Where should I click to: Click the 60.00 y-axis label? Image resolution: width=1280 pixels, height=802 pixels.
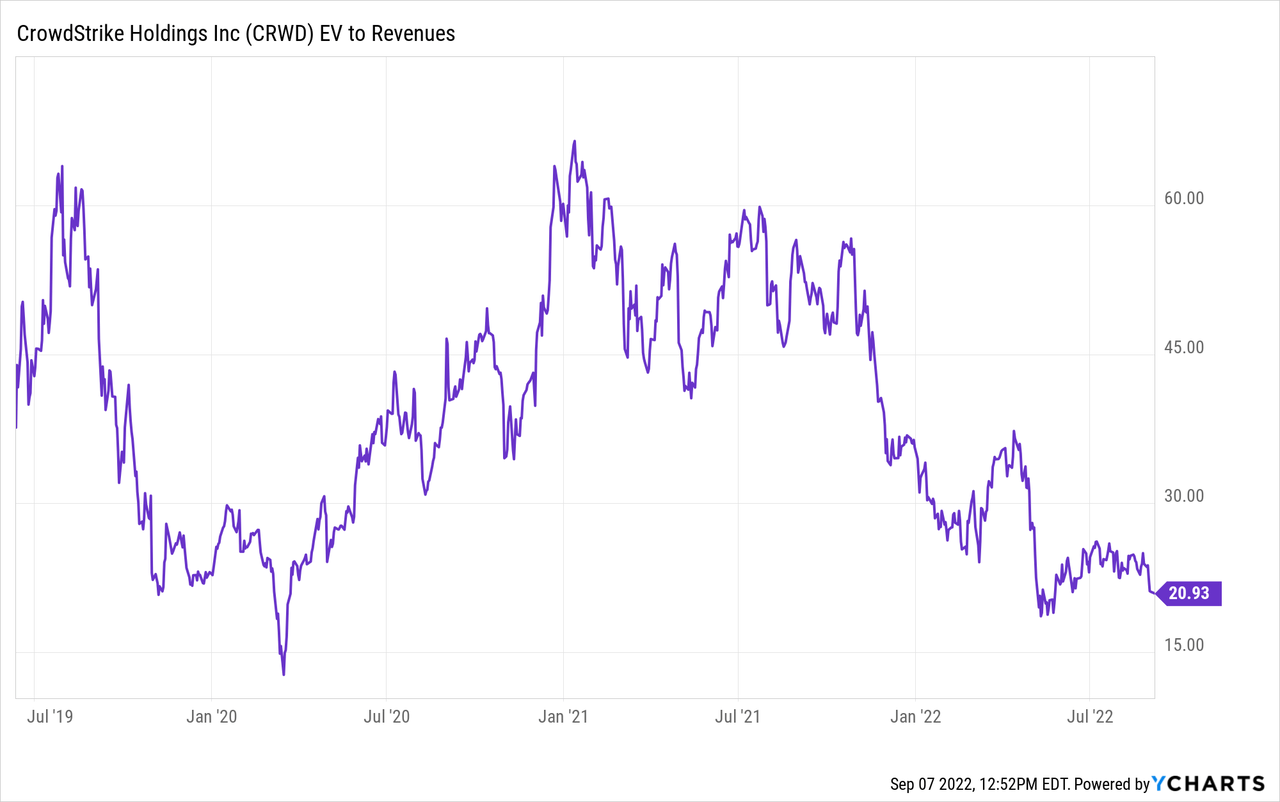1184,198
